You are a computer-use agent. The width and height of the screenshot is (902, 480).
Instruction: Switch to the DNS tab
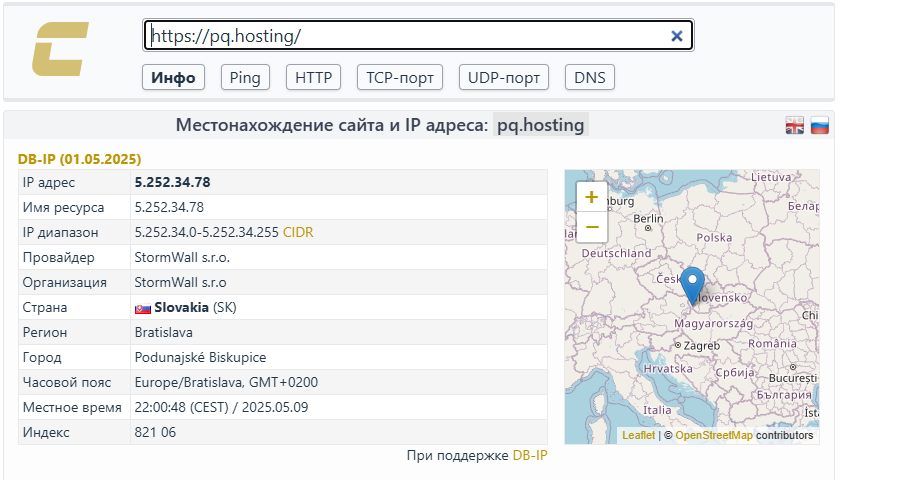(590, 77)
